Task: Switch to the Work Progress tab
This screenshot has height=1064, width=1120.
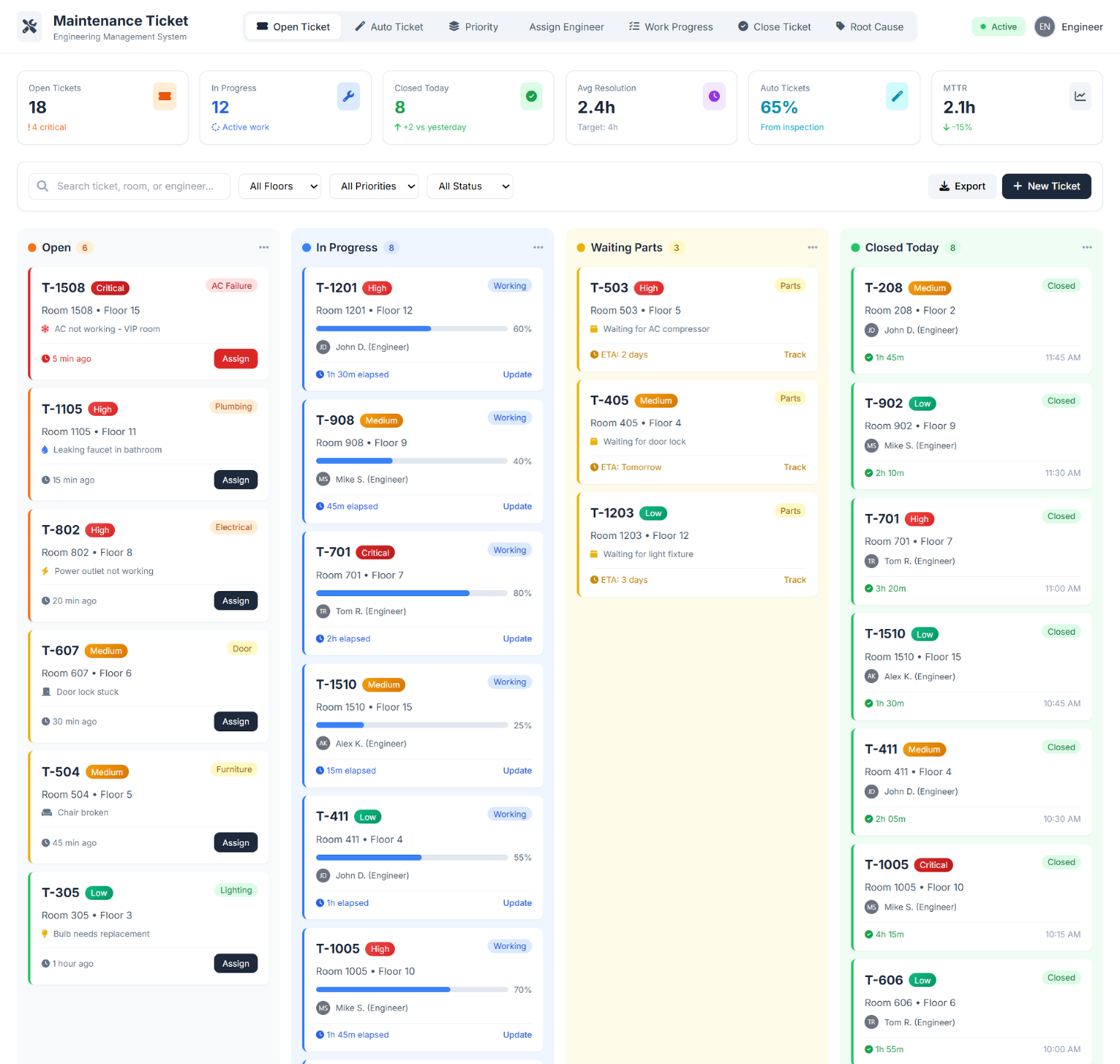Action: click(x=671, y=27)
